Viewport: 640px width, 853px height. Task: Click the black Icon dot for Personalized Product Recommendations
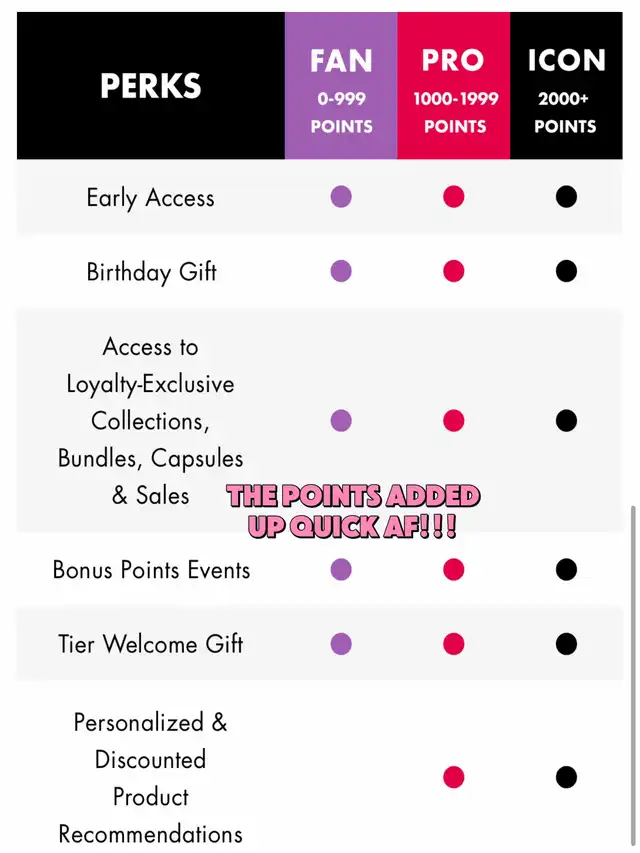click(566, 777)
